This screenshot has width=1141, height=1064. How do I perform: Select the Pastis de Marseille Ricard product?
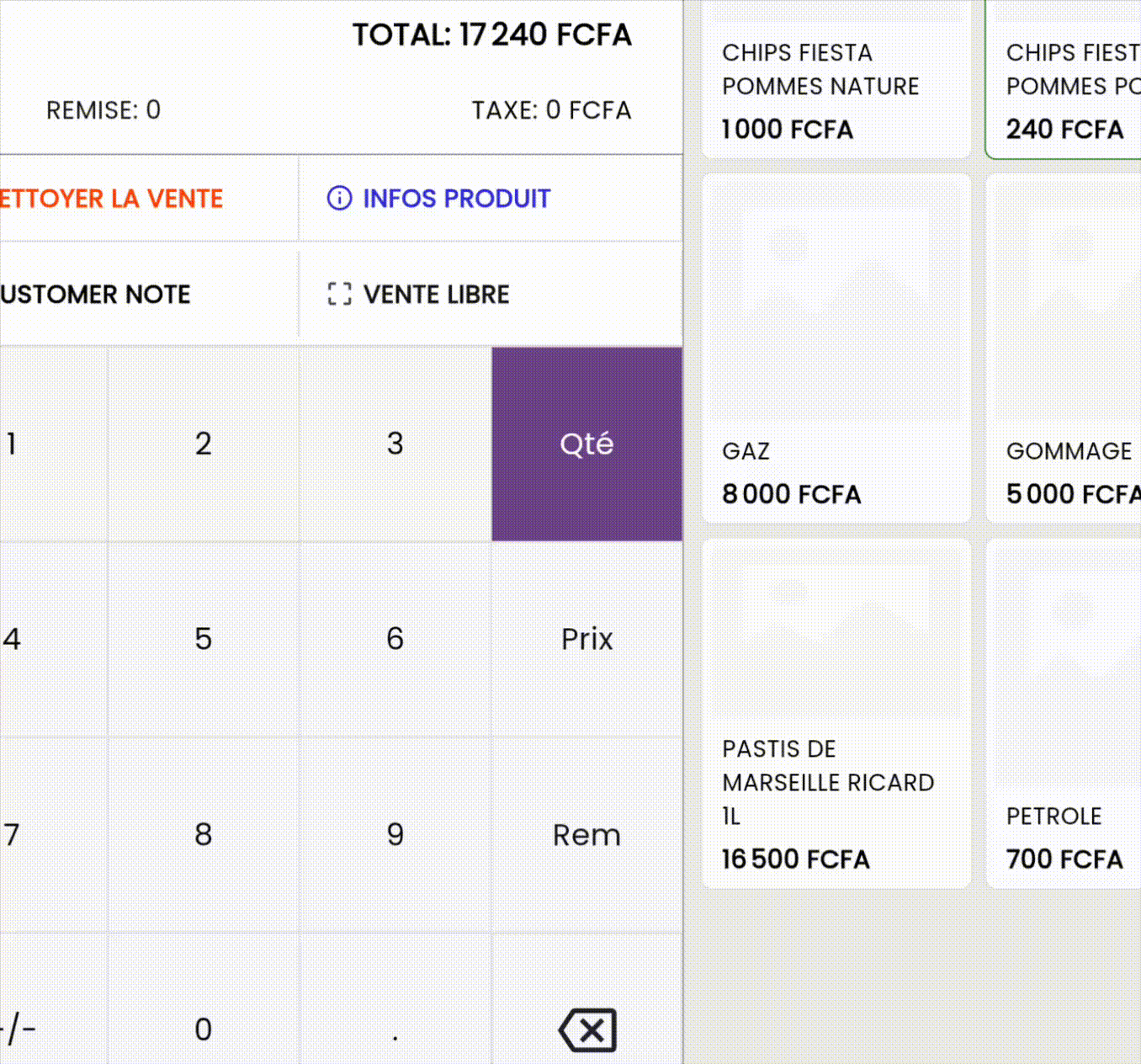coord(836,714)
